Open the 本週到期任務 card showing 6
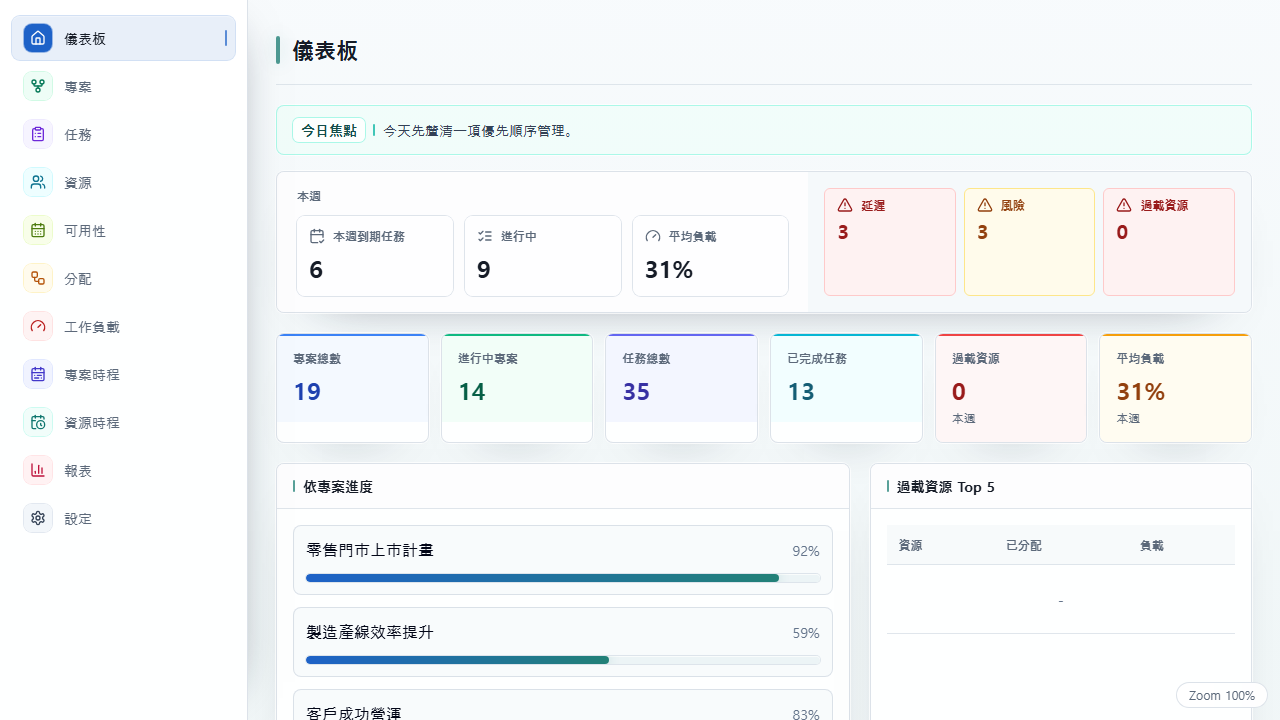This screenshot has width=1280, height=720. point(375,256)
